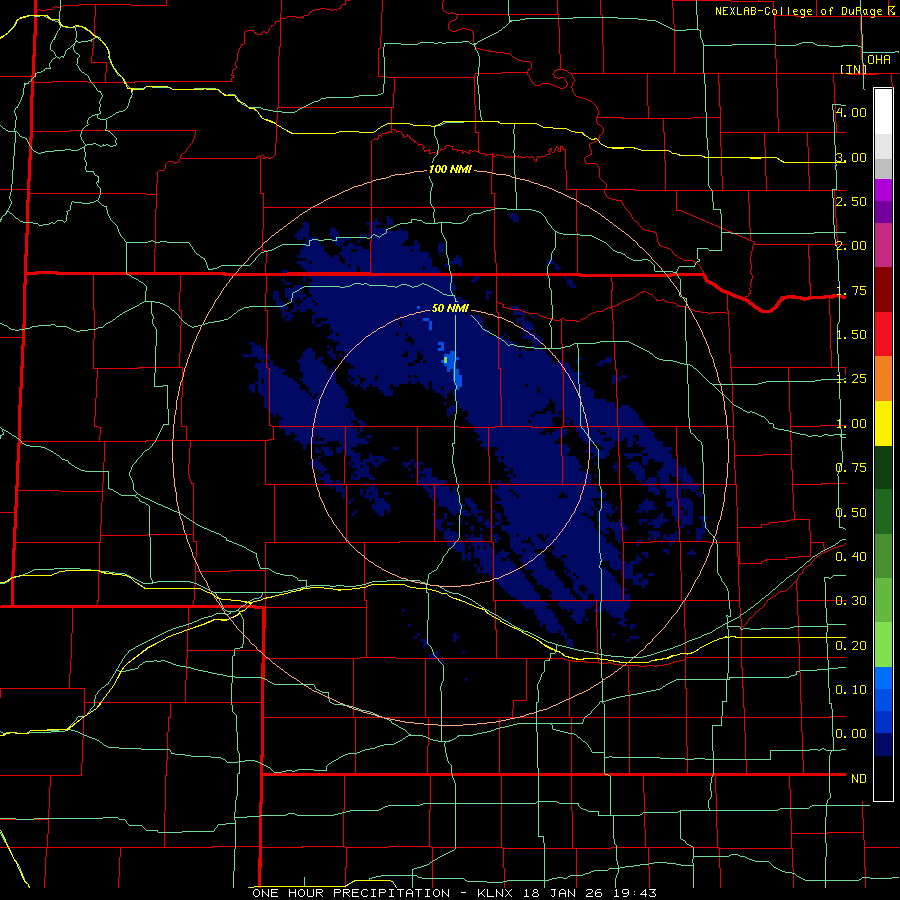Click the 0.75 legend value
This screenshot has width=900, height=900.
[851, 468]
